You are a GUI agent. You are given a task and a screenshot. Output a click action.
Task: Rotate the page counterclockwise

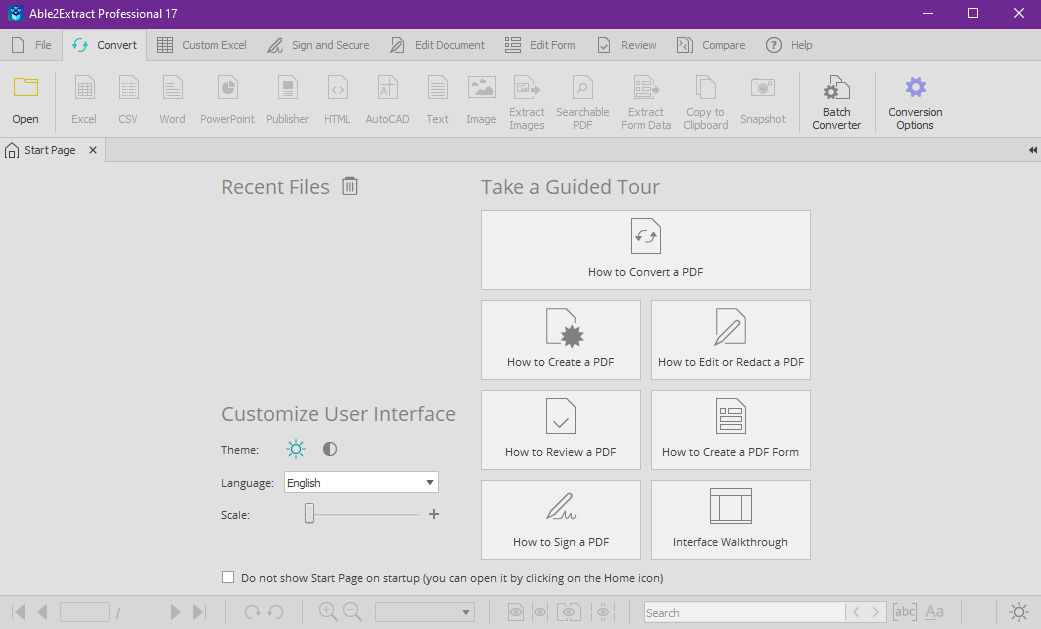(x=276, y=612)
